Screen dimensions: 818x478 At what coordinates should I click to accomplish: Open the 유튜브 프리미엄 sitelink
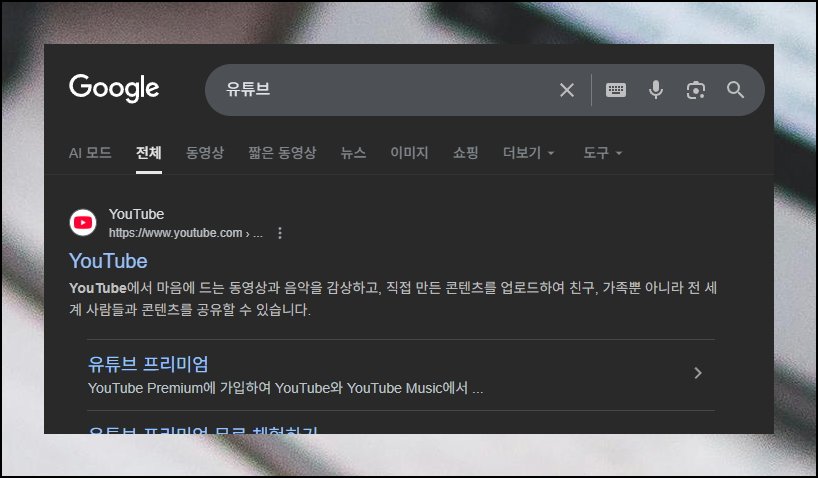click(148, 364)
